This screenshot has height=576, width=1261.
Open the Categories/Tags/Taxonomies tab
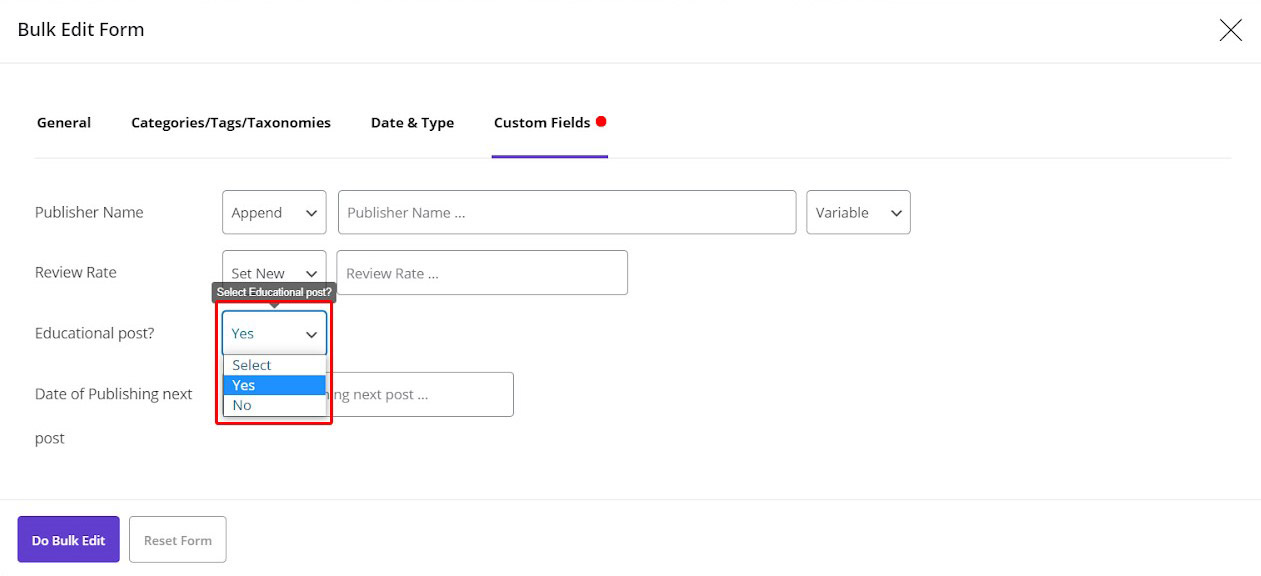click(x=231, y=123)
